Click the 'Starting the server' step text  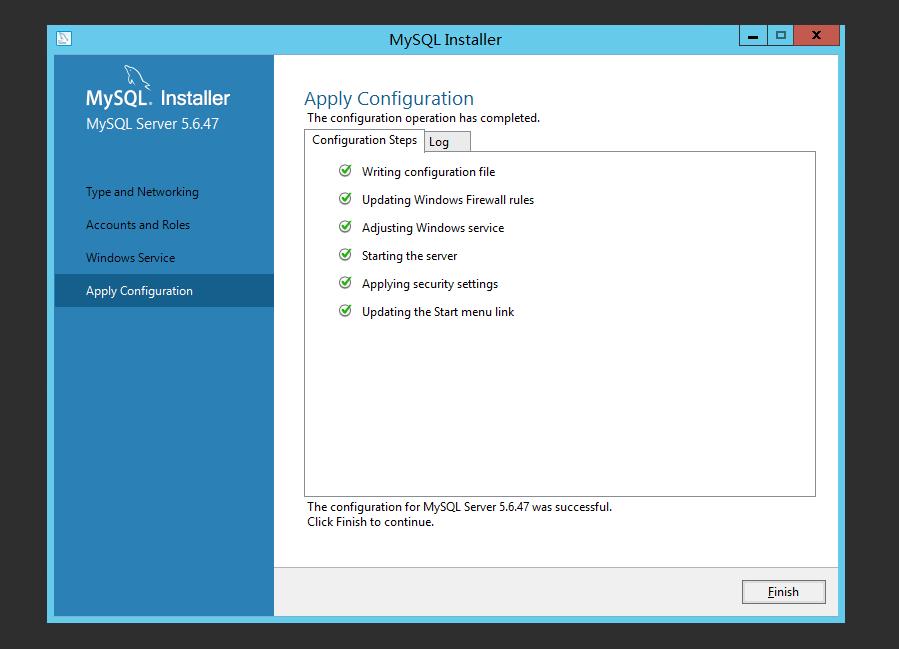(409, 256)
